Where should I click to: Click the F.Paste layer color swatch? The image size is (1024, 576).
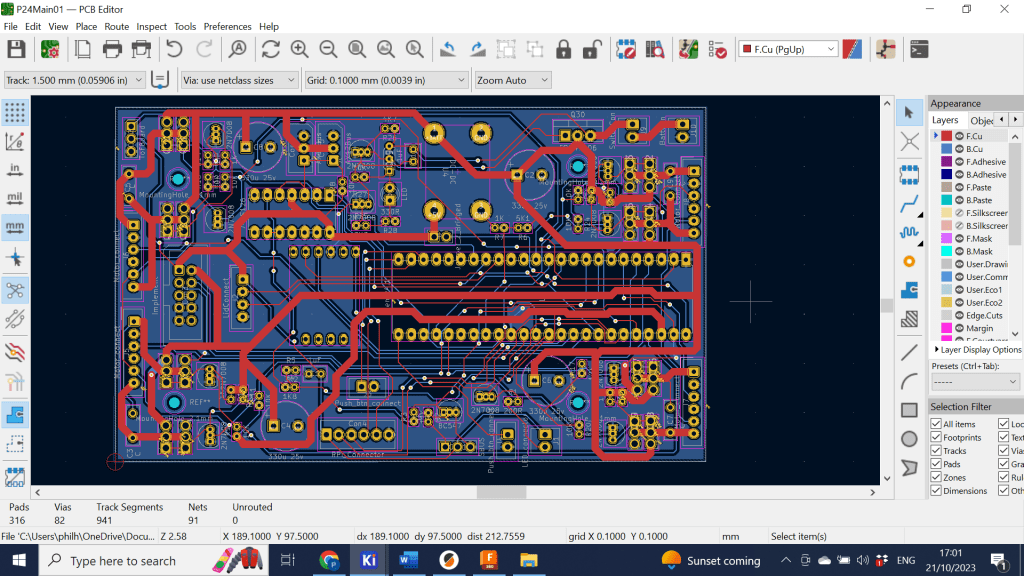click(x=946, y=188)
